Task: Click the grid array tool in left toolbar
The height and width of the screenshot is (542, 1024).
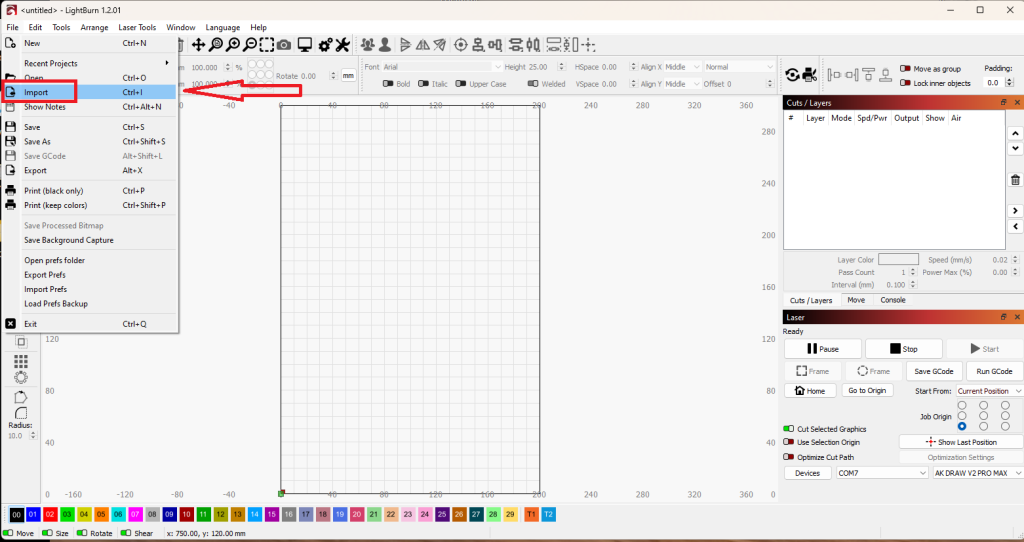Action: [x=21, y=362]
